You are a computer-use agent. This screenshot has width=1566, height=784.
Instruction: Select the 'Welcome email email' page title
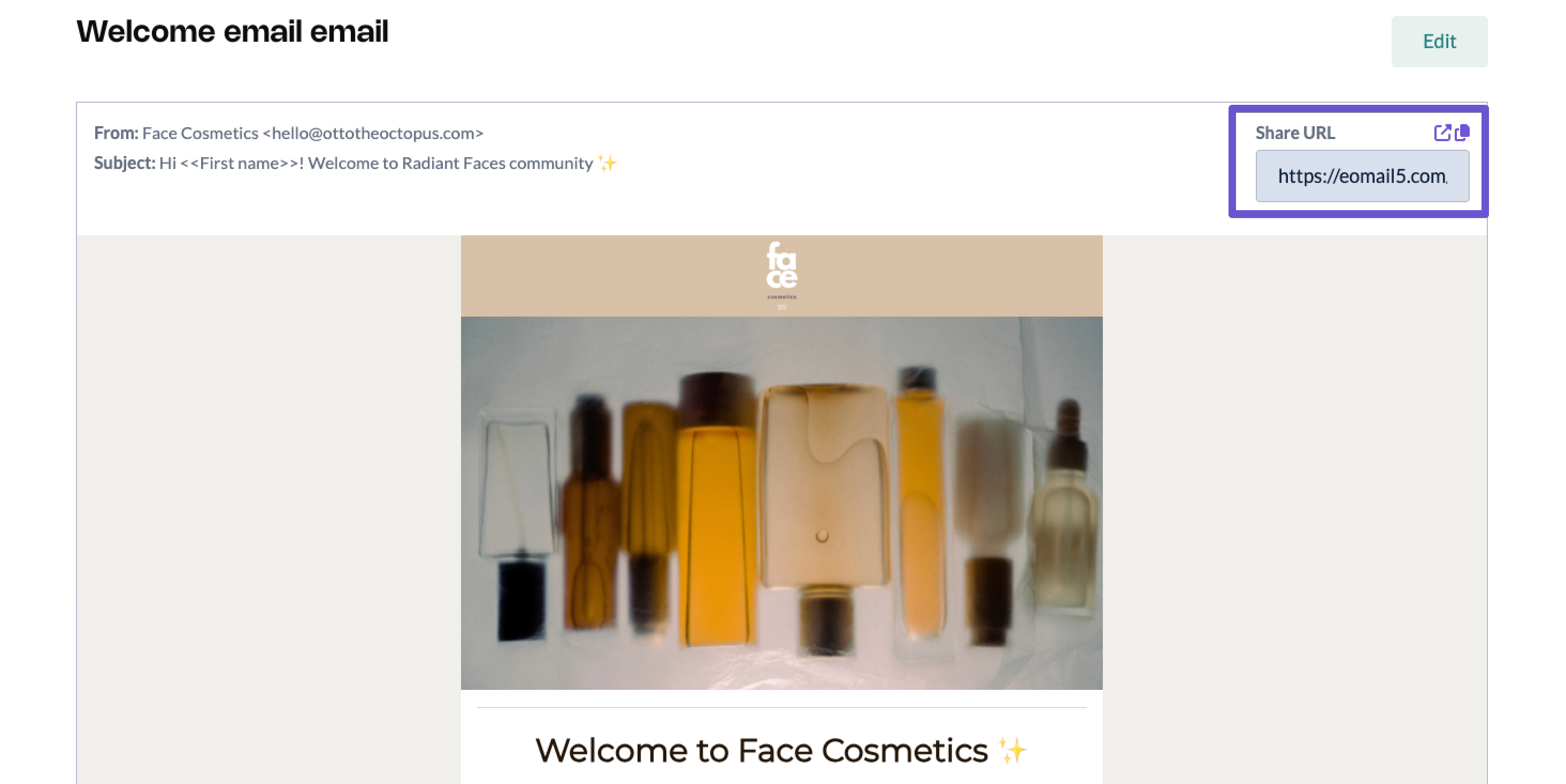tap(232, 32)
